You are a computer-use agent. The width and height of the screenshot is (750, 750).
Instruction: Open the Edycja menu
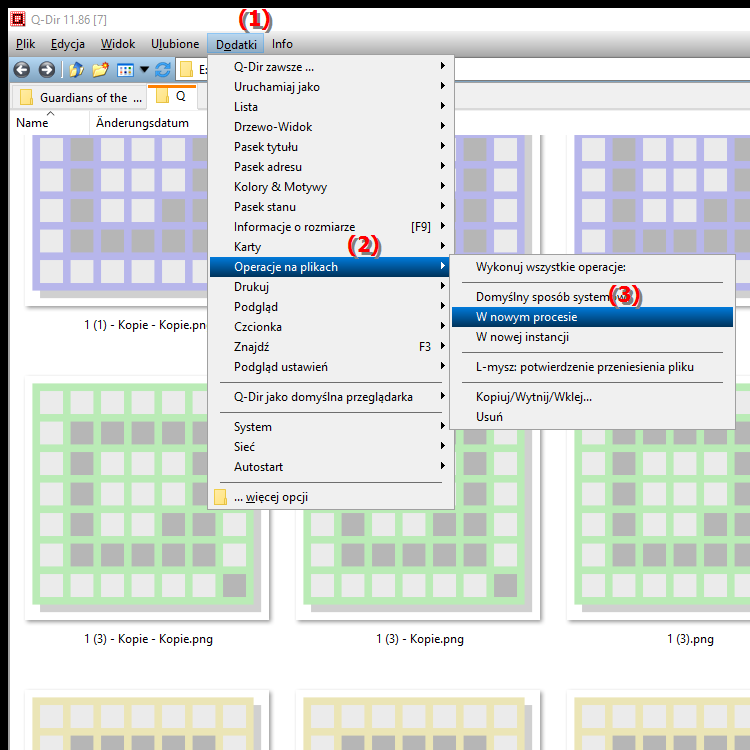tap(68, 44)
